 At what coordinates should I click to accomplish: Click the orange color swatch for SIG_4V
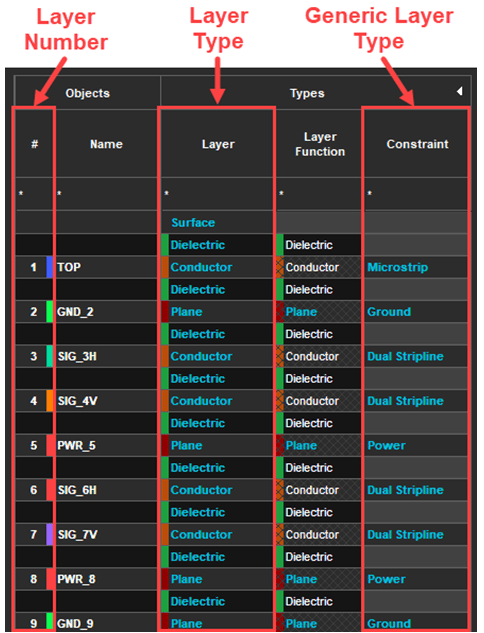tap(50, 400)
